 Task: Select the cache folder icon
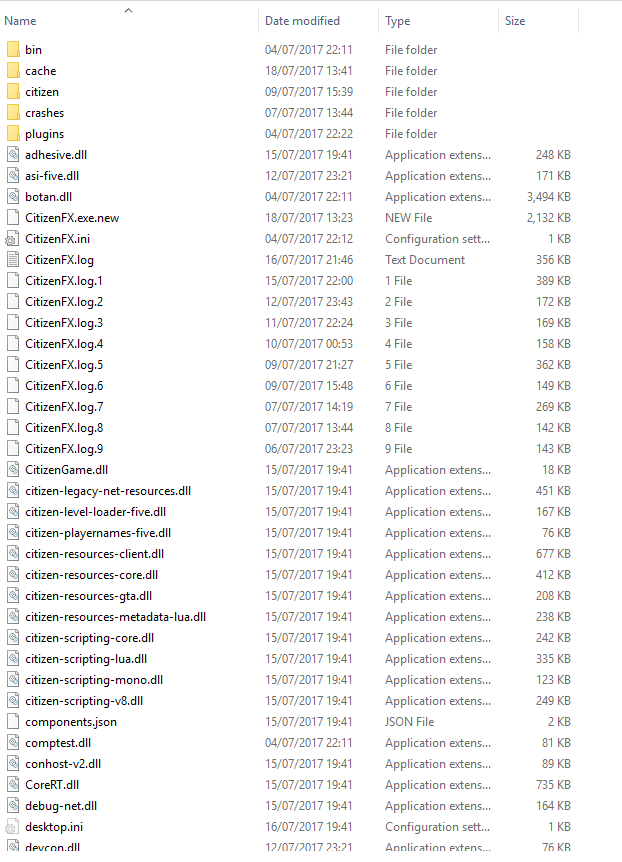tap(13, 70)
